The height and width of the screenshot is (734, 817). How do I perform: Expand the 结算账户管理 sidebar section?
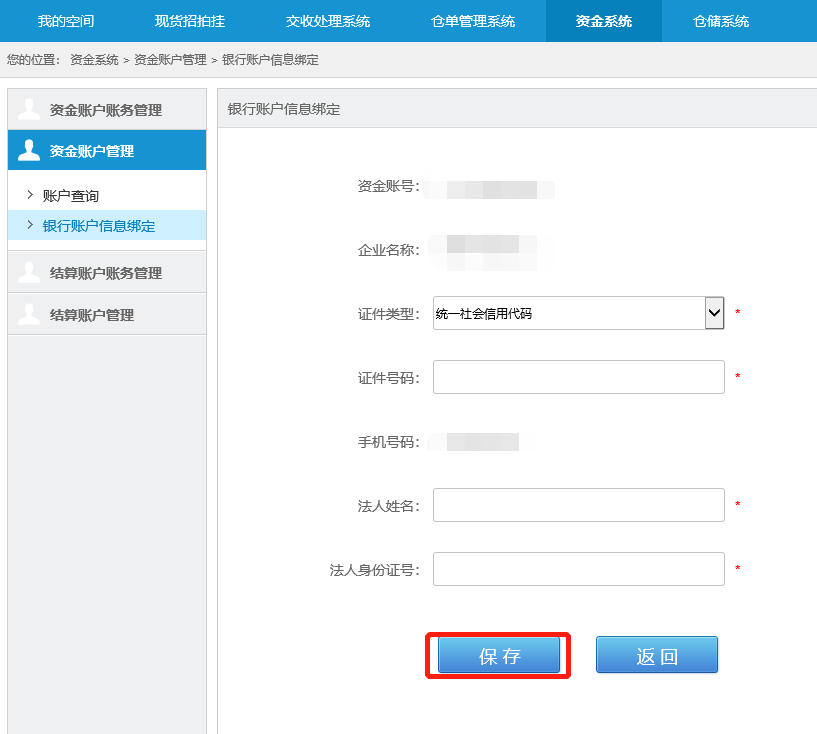pos(92,315)
